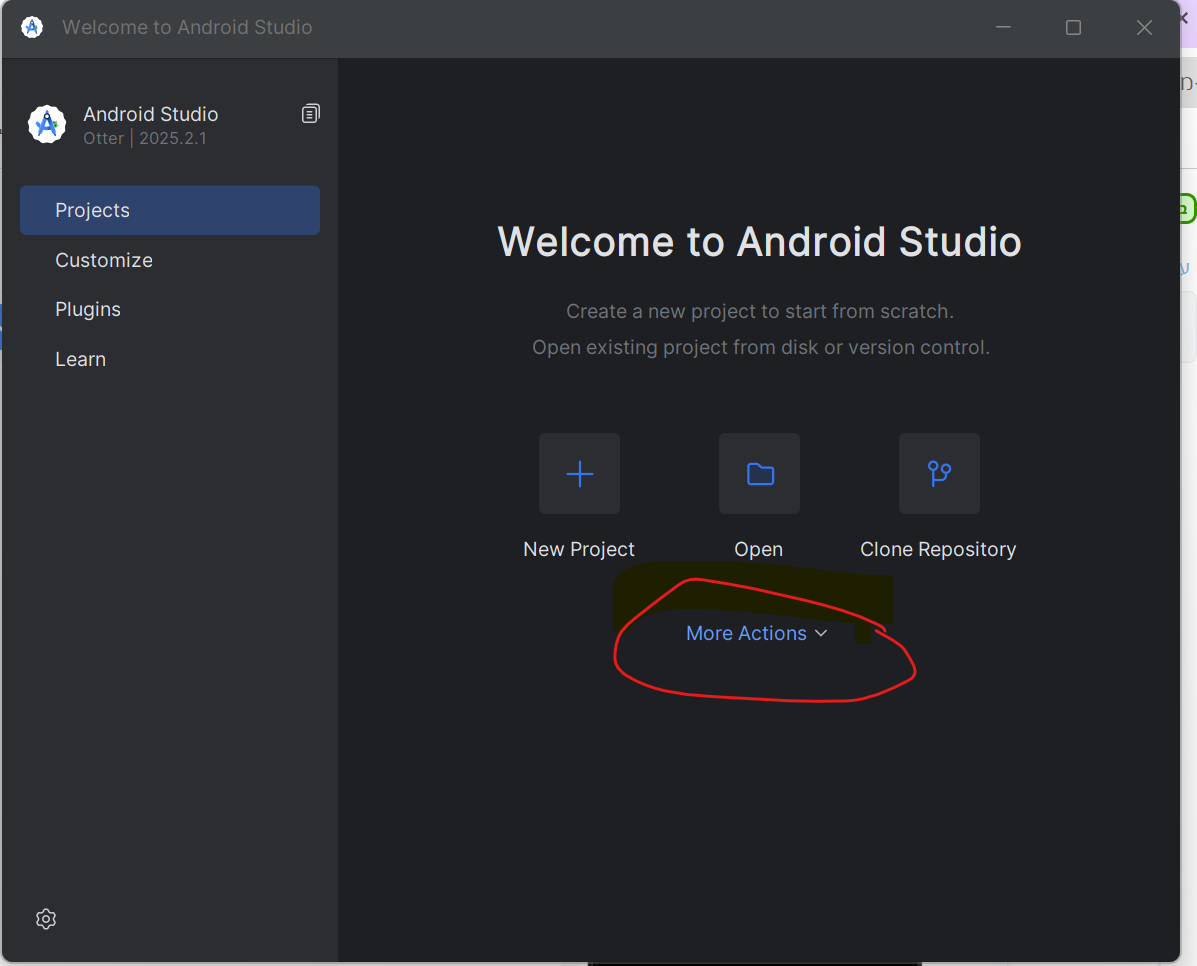The height and width of the screenshot is (966, 1197).
Task: Click the Clone Repository text label
Action: 938,549
